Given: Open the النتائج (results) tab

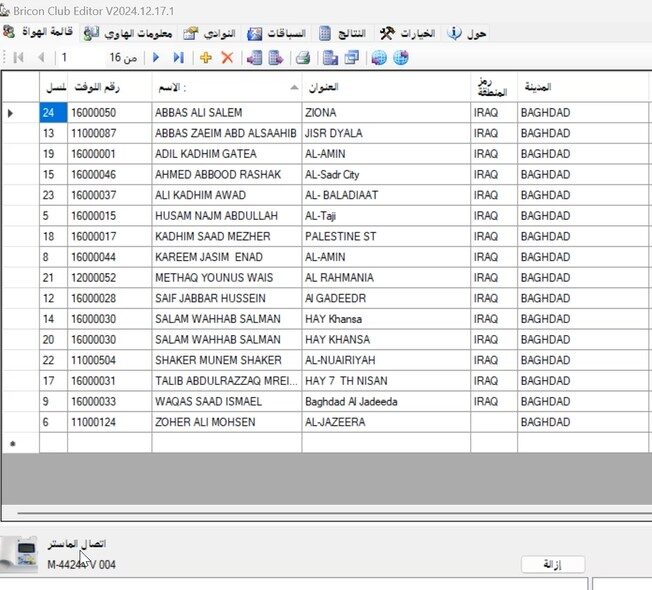Looking at the screenshot, I should 342,33.
